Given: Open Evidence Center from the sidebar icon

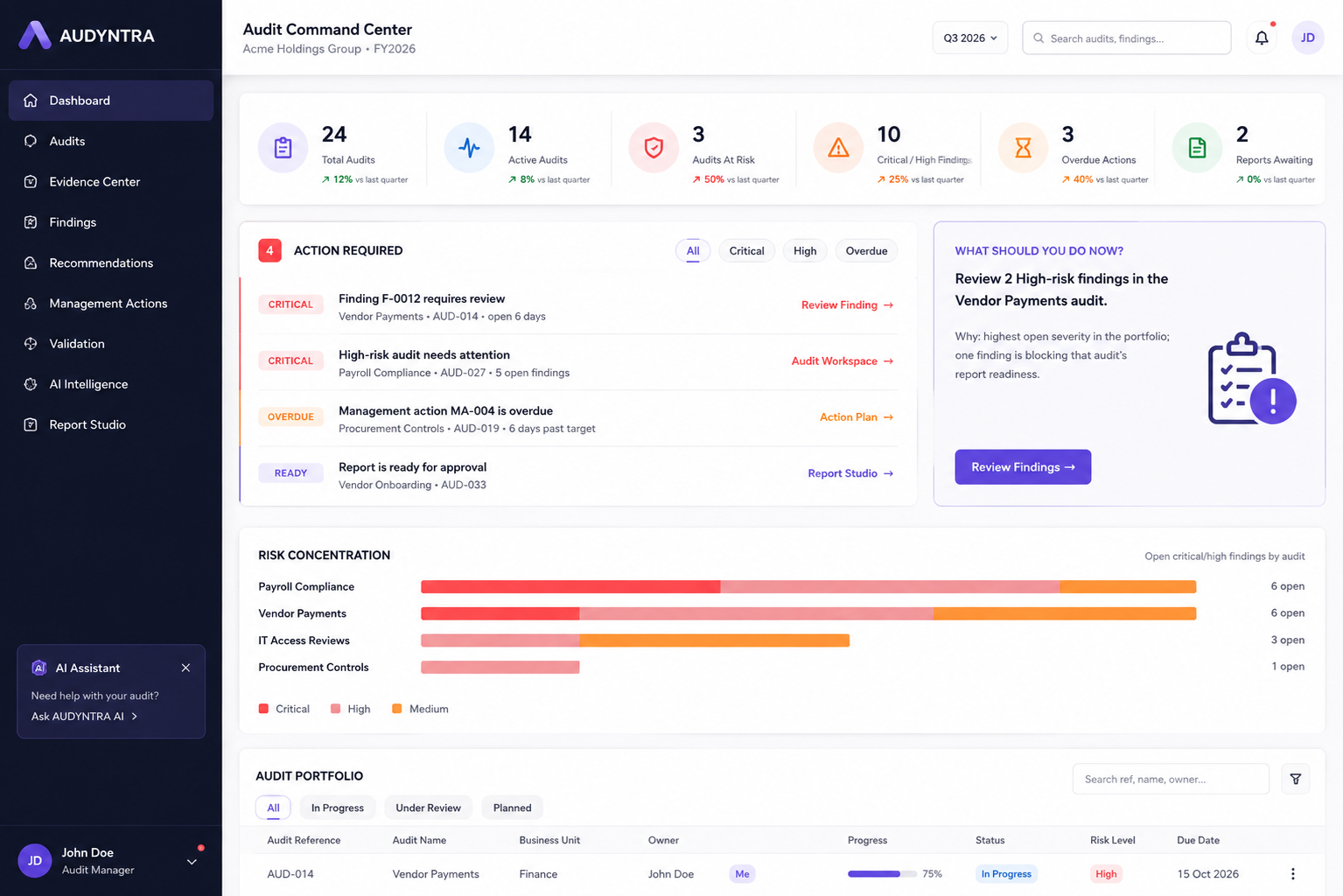Looking at the screenshot, I should tap(31, 182).
